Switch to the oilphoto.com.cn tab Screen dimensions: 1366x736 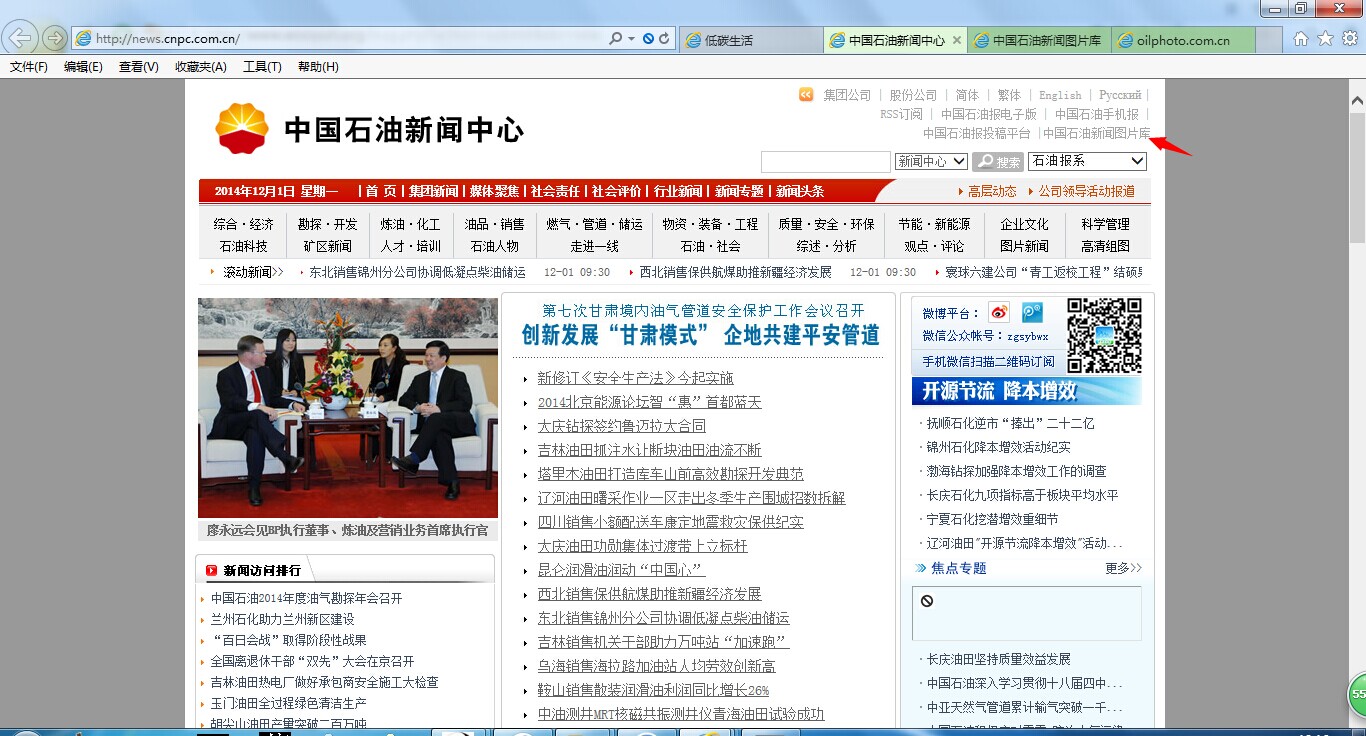point(1183,41)
